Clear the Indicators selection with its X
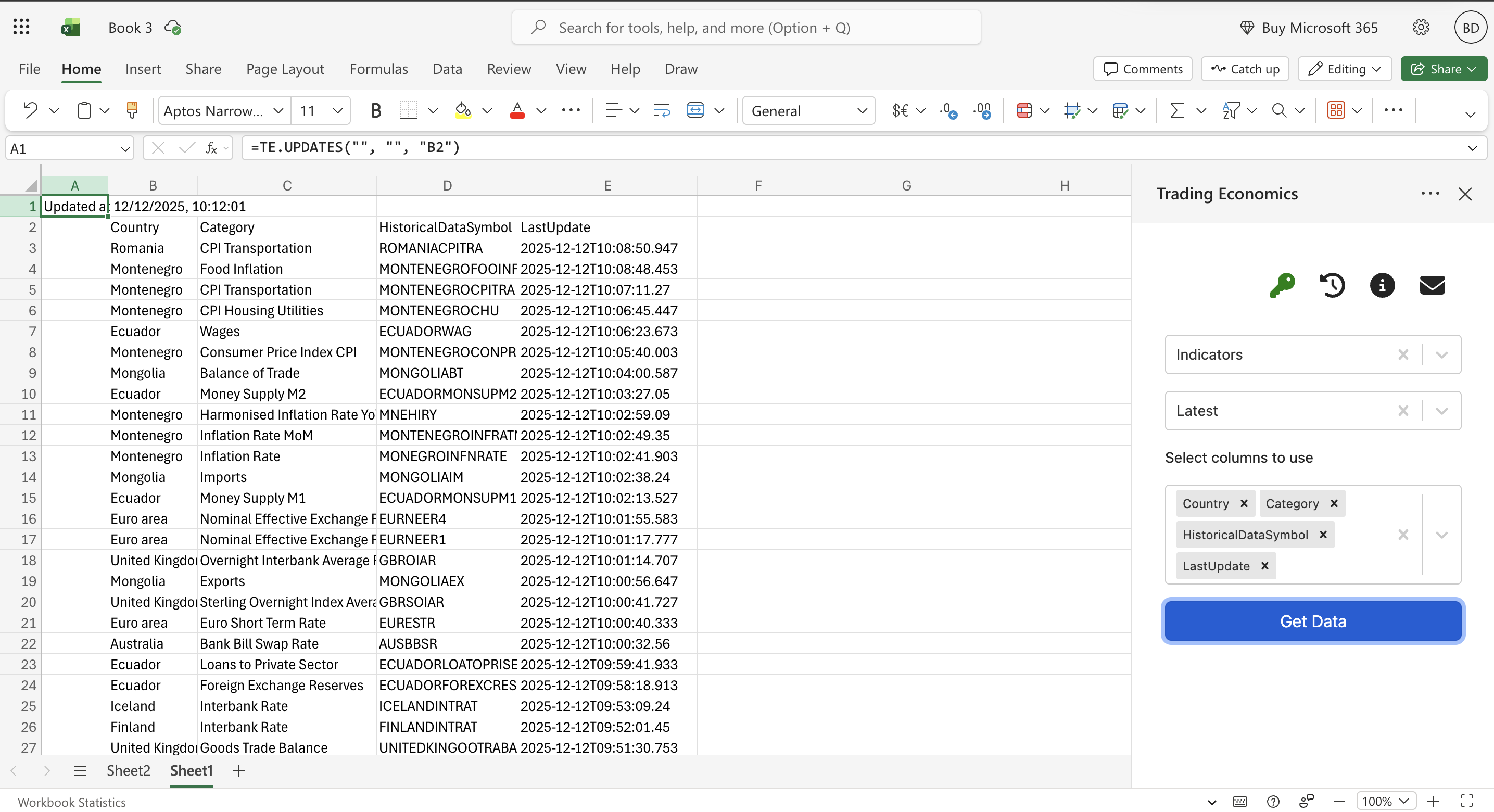 tap(1403, 354)
